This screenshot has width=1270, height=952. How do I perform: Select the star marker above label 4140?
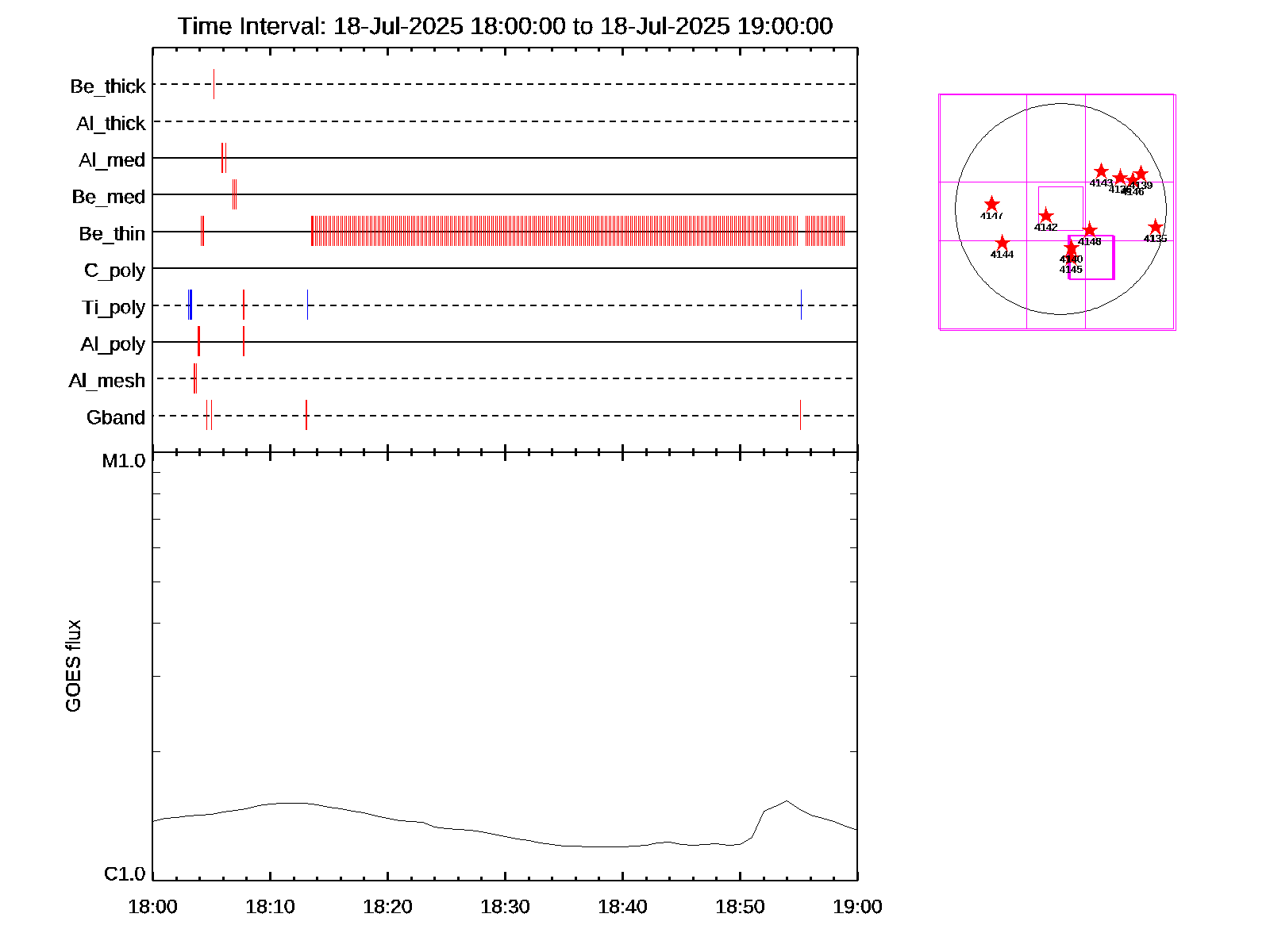tap(1071, 248)
